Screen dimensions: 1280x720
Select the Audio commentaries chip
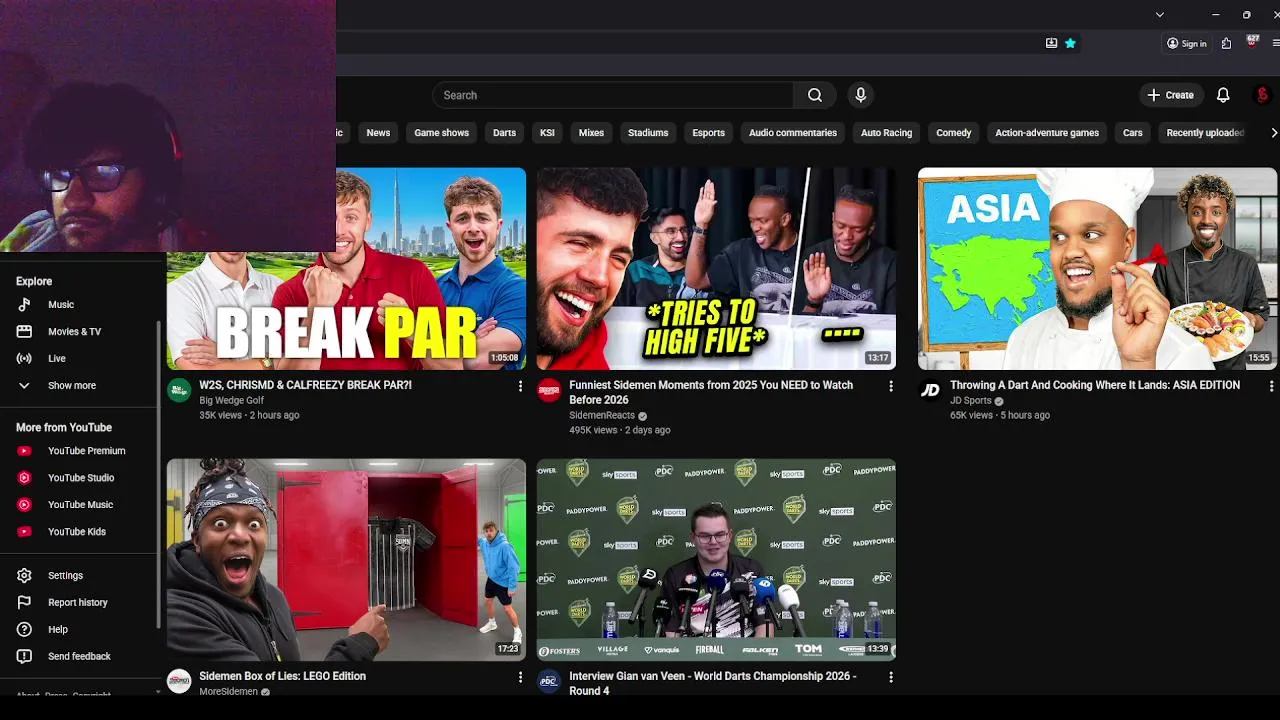(793, 132)
